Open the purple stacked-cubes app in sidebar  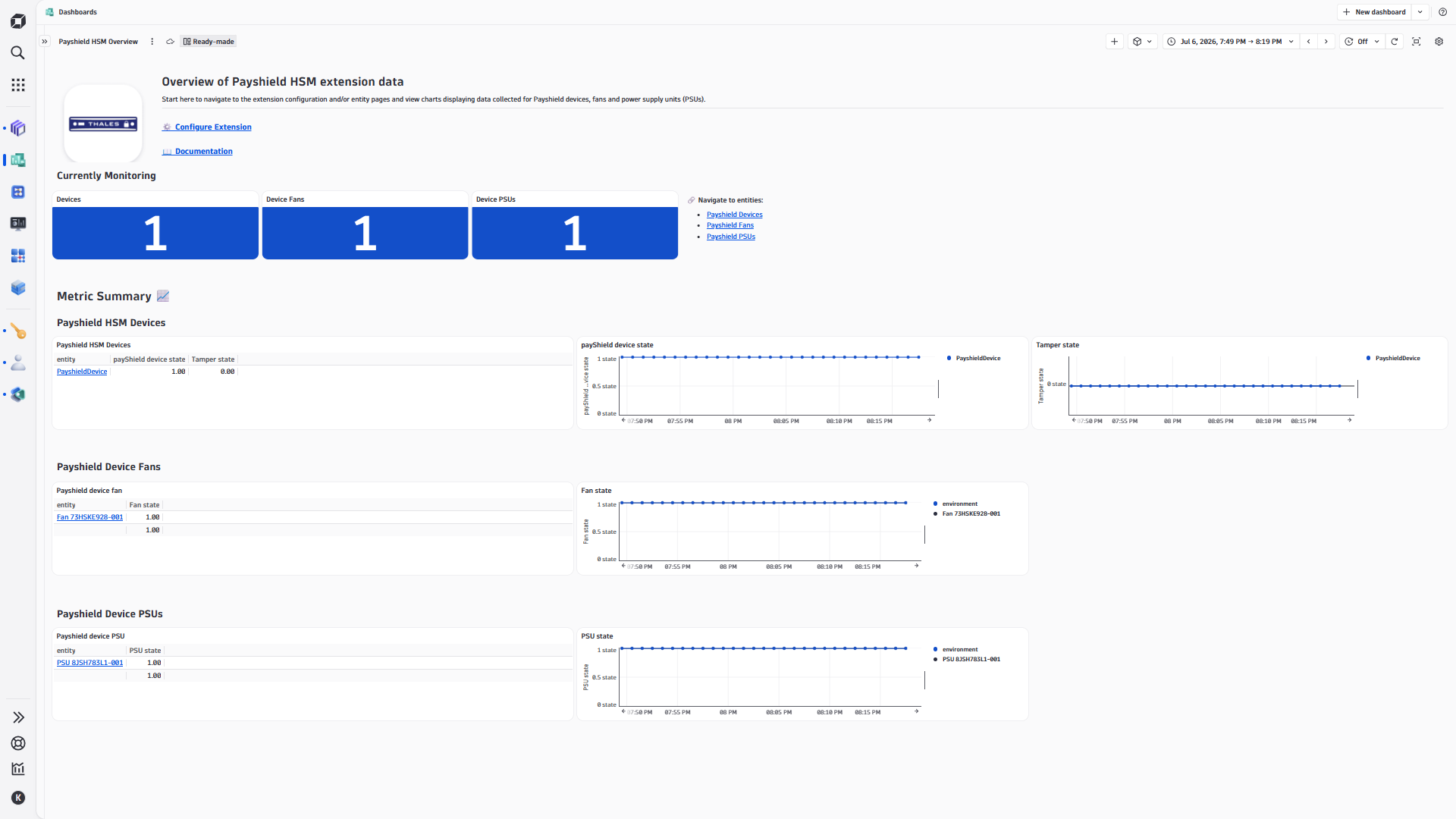[x=18, y=128]
